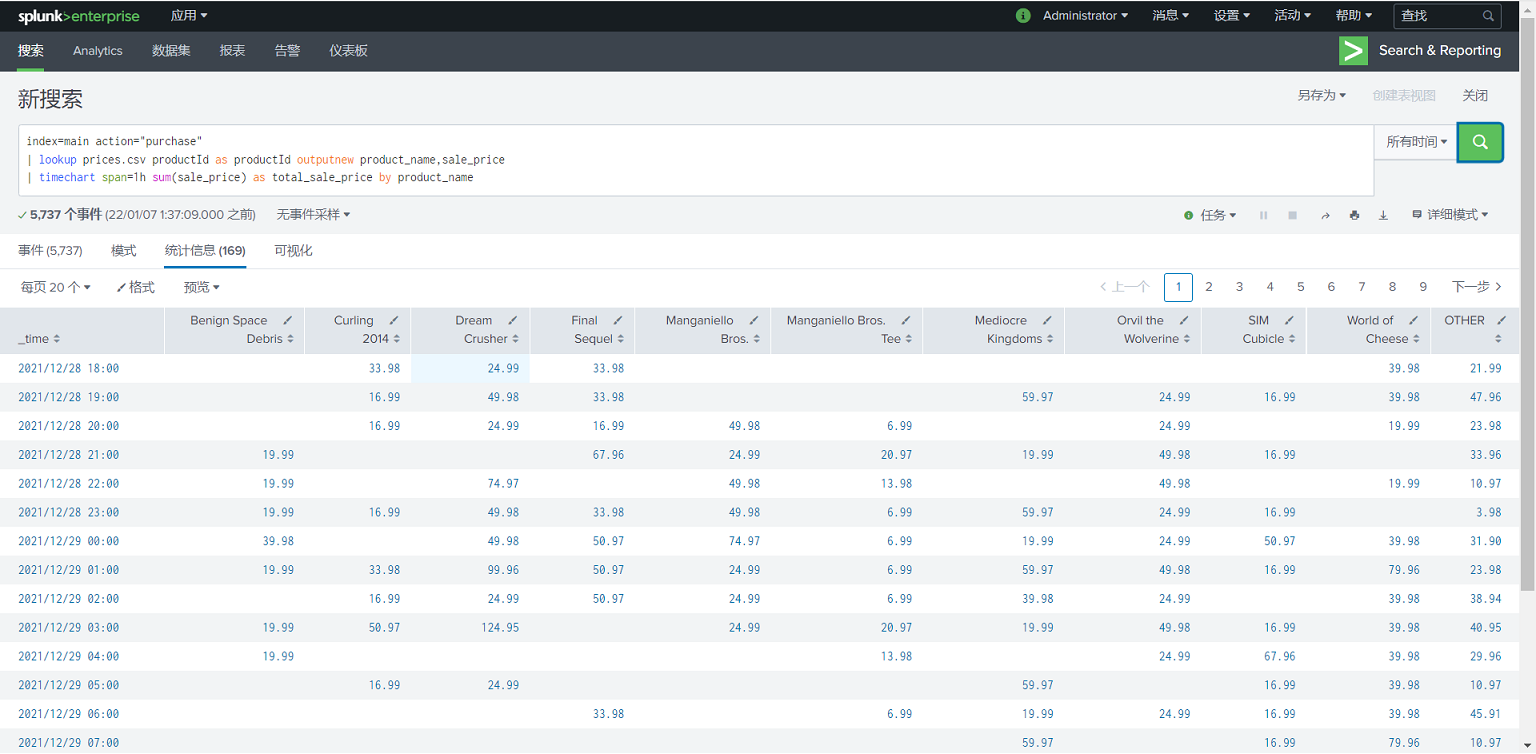Image resolution: width=1536 pixels, height=754 pixels.
Task: Print the search results
Action: tap(1355, 214)
